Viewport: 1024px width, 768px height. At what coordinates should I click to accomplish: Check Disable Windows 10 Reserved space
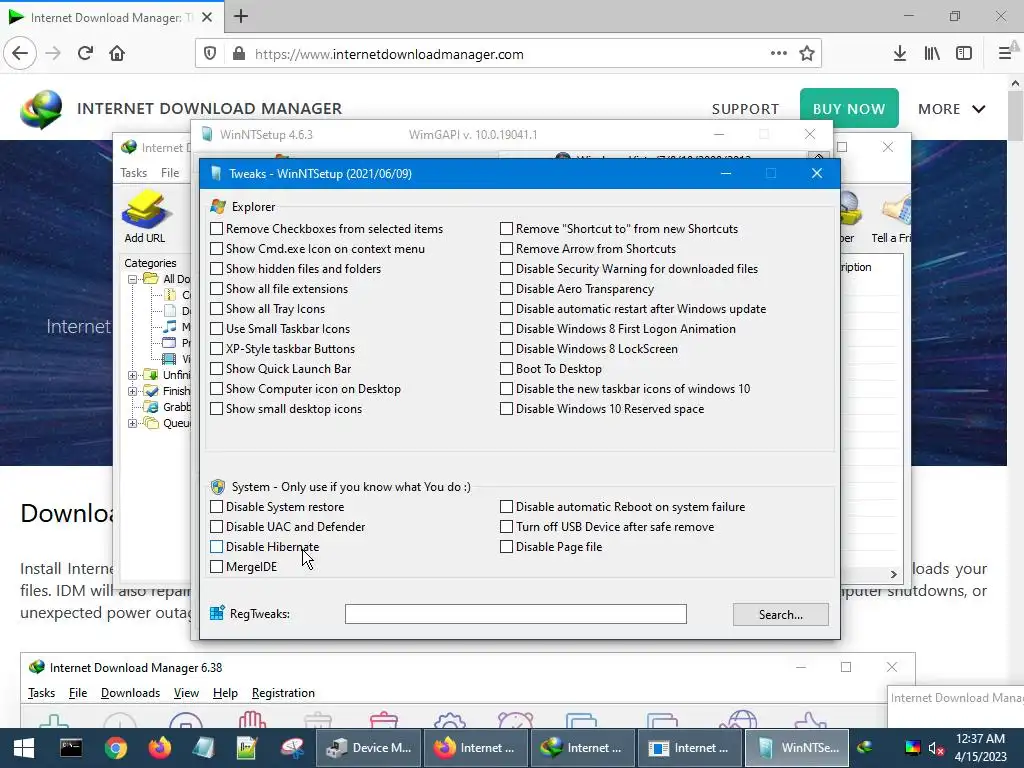coord(506,409)
